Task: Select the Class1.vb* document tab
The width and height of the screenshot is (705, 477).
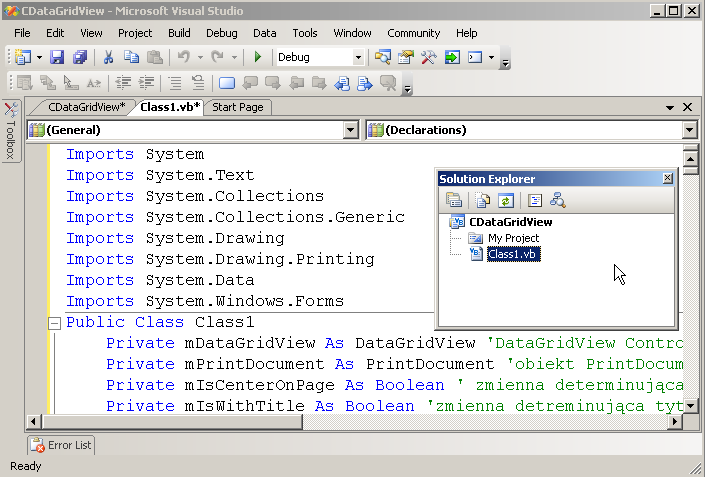Action: (x=170, y=107)
